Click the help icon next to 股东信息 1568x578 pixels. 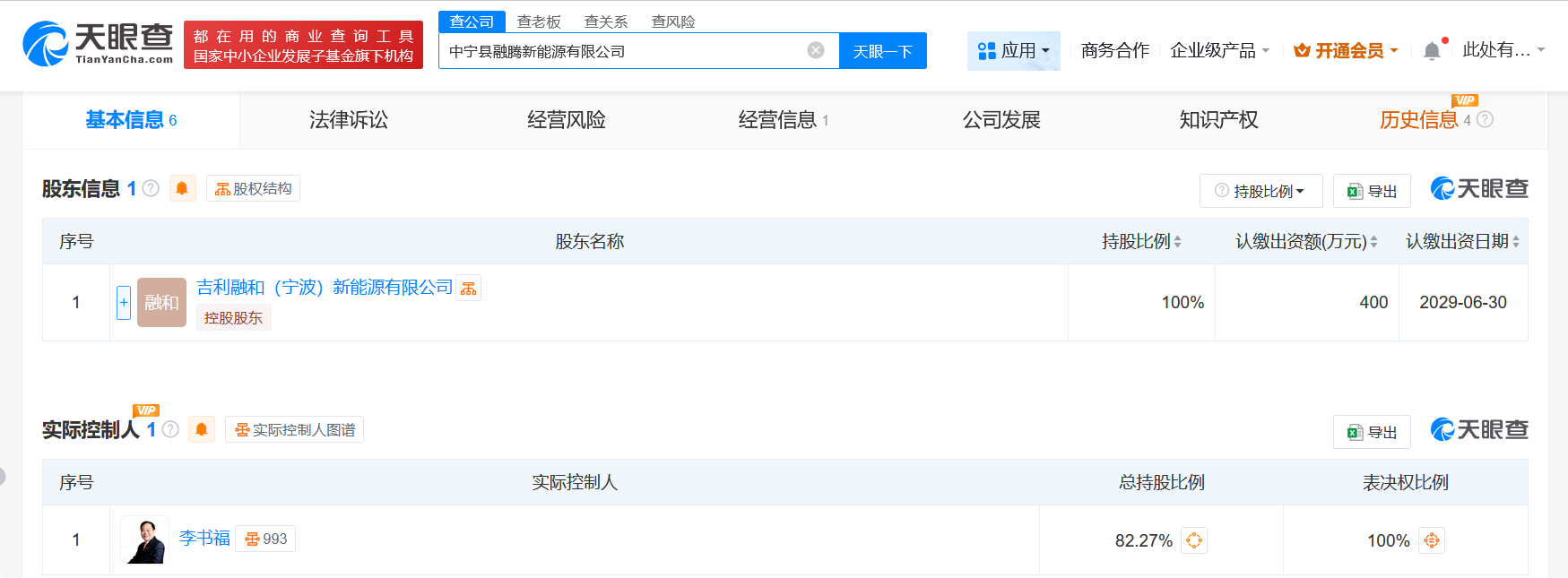click(x=151, y=188)
